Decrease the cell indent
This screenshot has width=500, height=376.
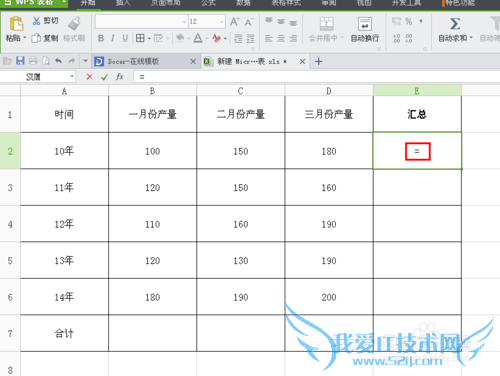click(x=238, y=39)
